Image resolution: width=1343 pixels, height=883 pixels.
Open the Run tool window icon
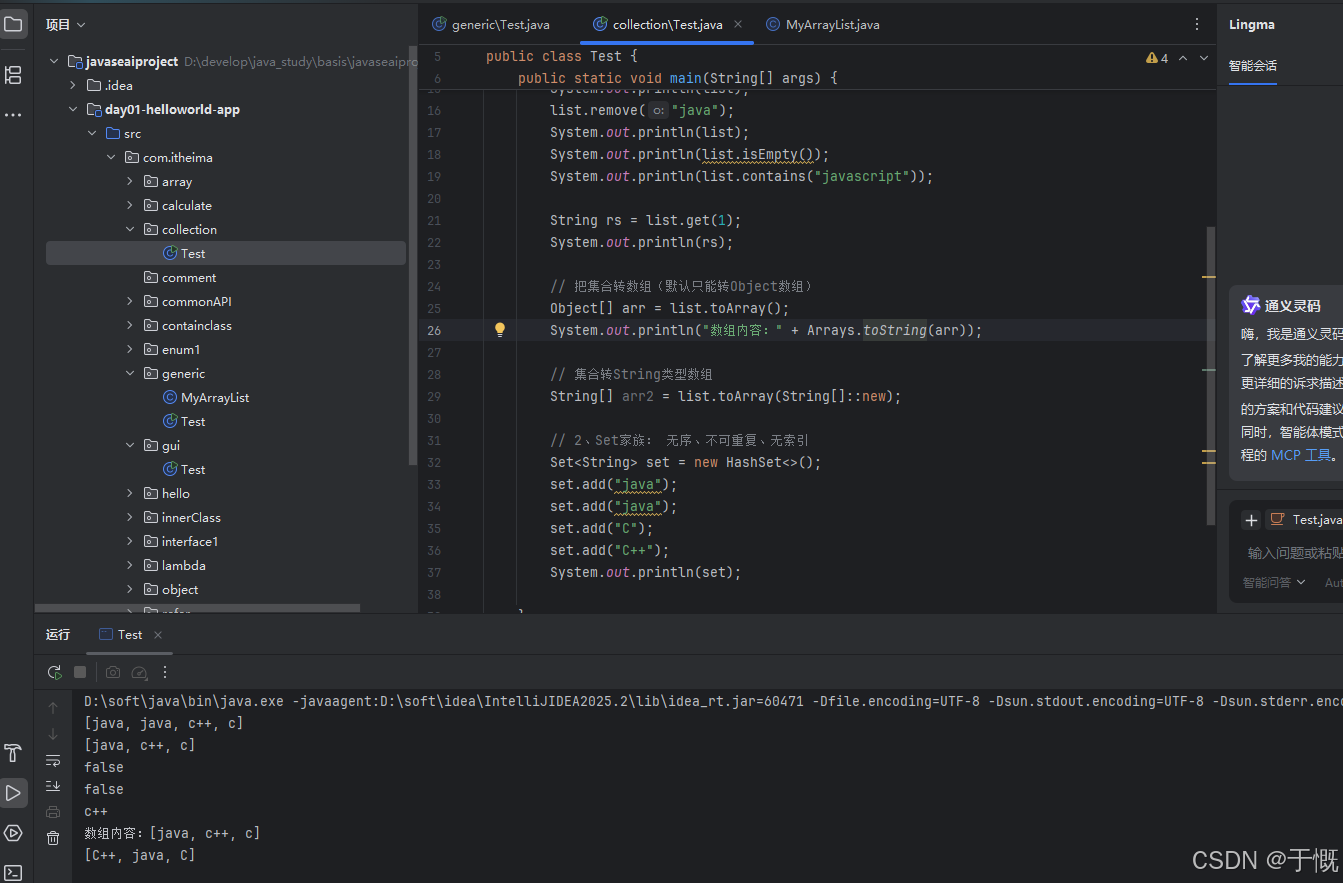[14, 793]
